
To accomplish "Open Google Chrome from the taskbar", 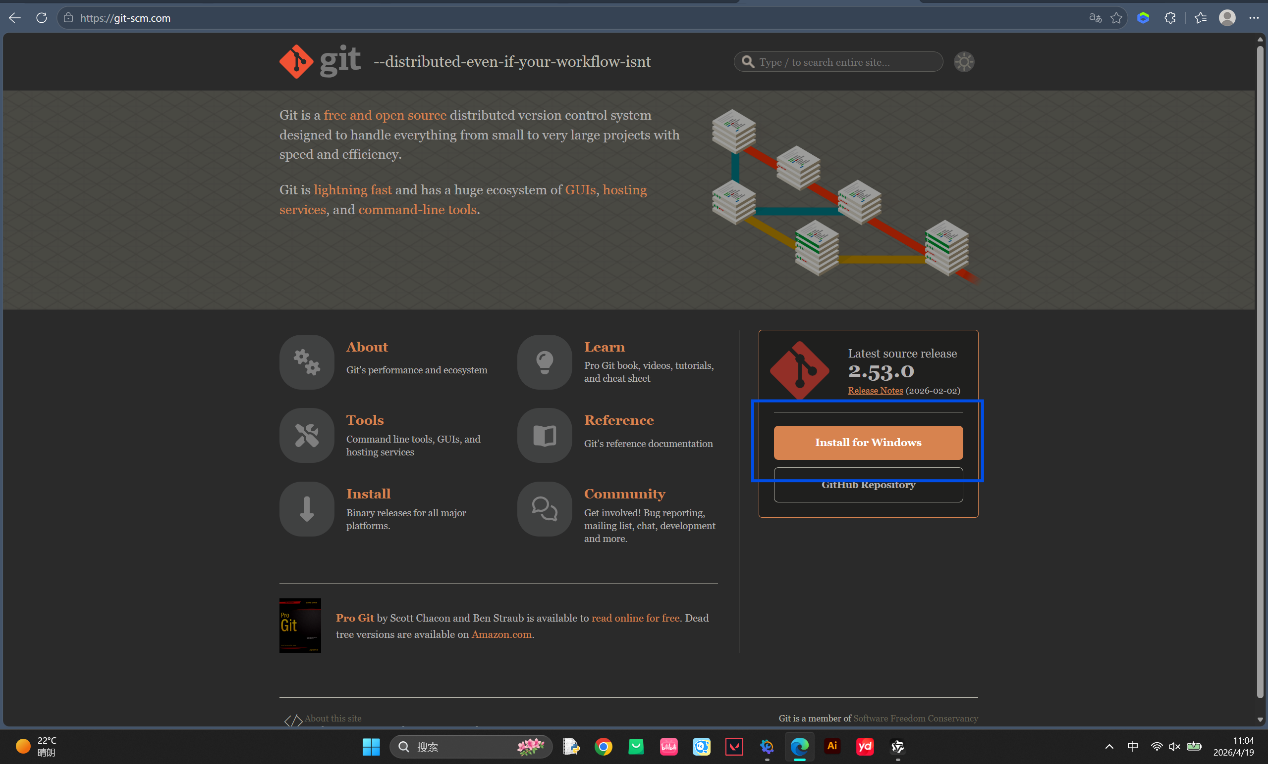I will pyautogui.click(x=603, y=746).
